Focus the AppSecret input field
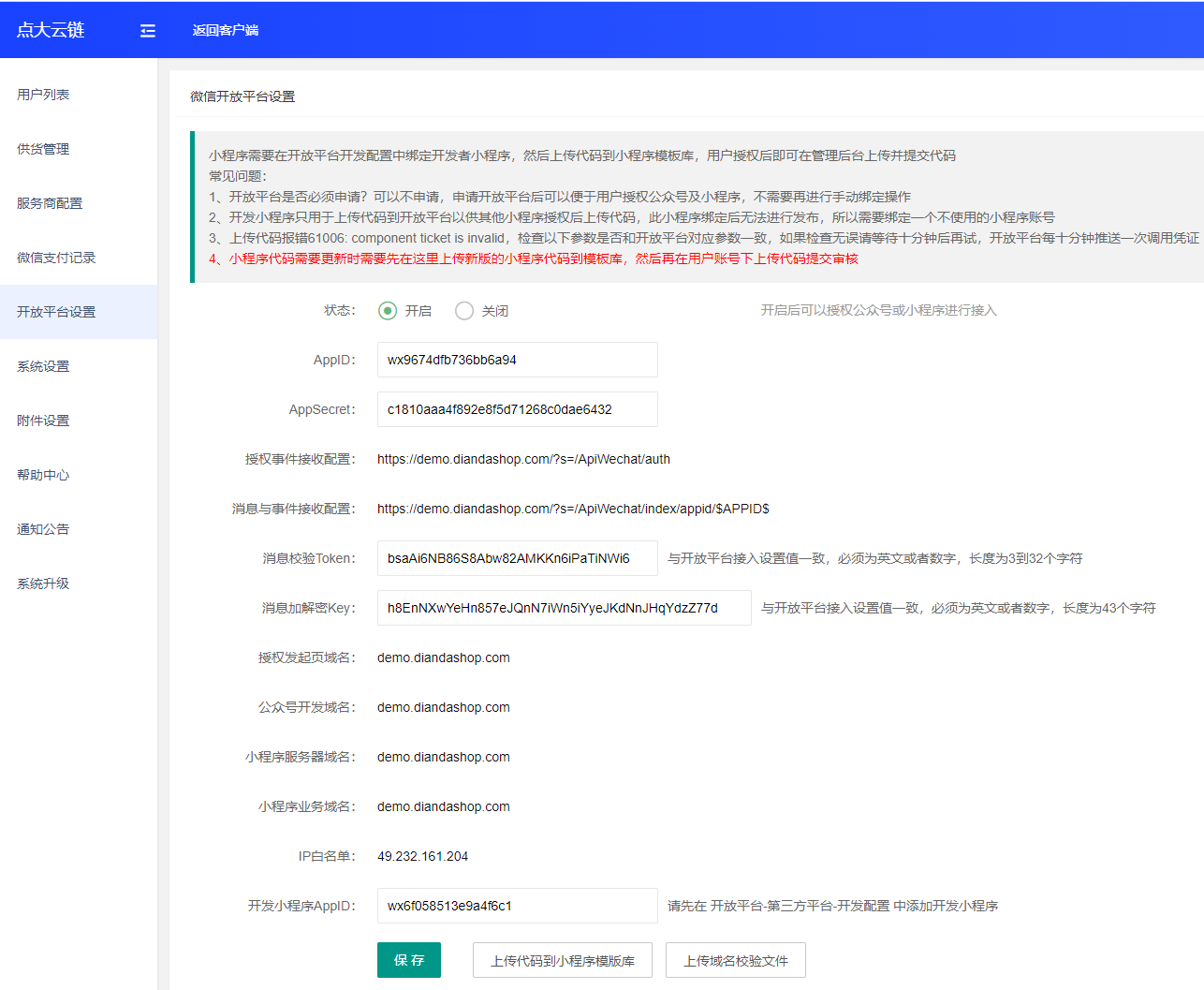1204x990 pixels. coord(518,409)
